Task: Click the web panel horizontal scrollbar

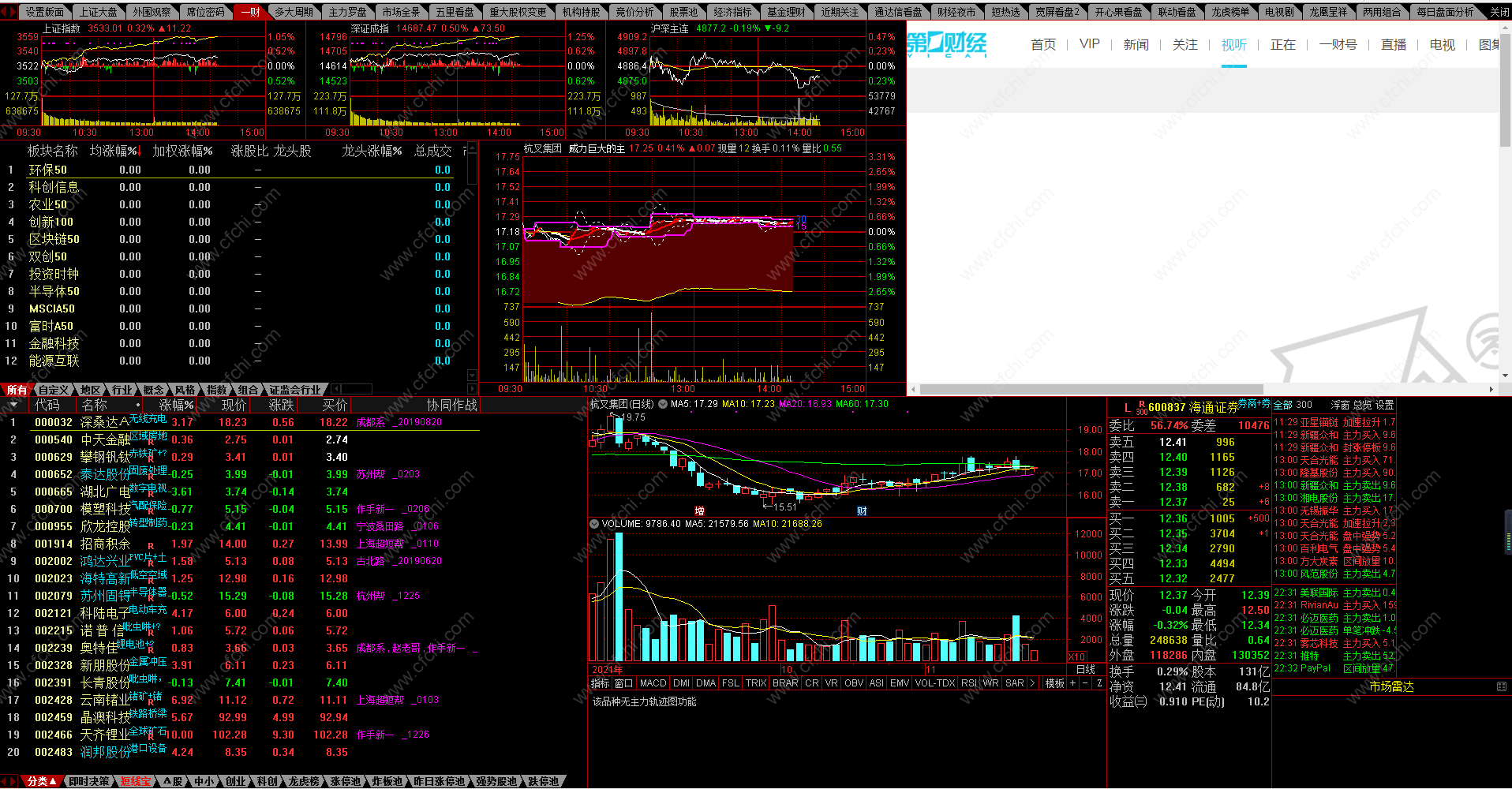Action: (x=1092, y=389)
